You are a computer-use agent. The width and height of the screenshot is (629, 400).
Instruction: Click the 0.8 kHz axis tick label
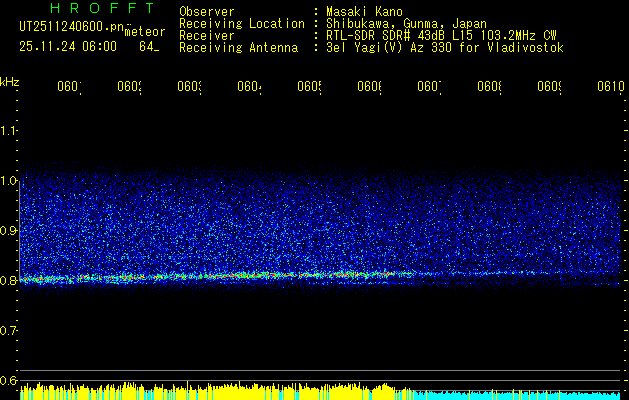pyautogui.click(x=8, y=280)
